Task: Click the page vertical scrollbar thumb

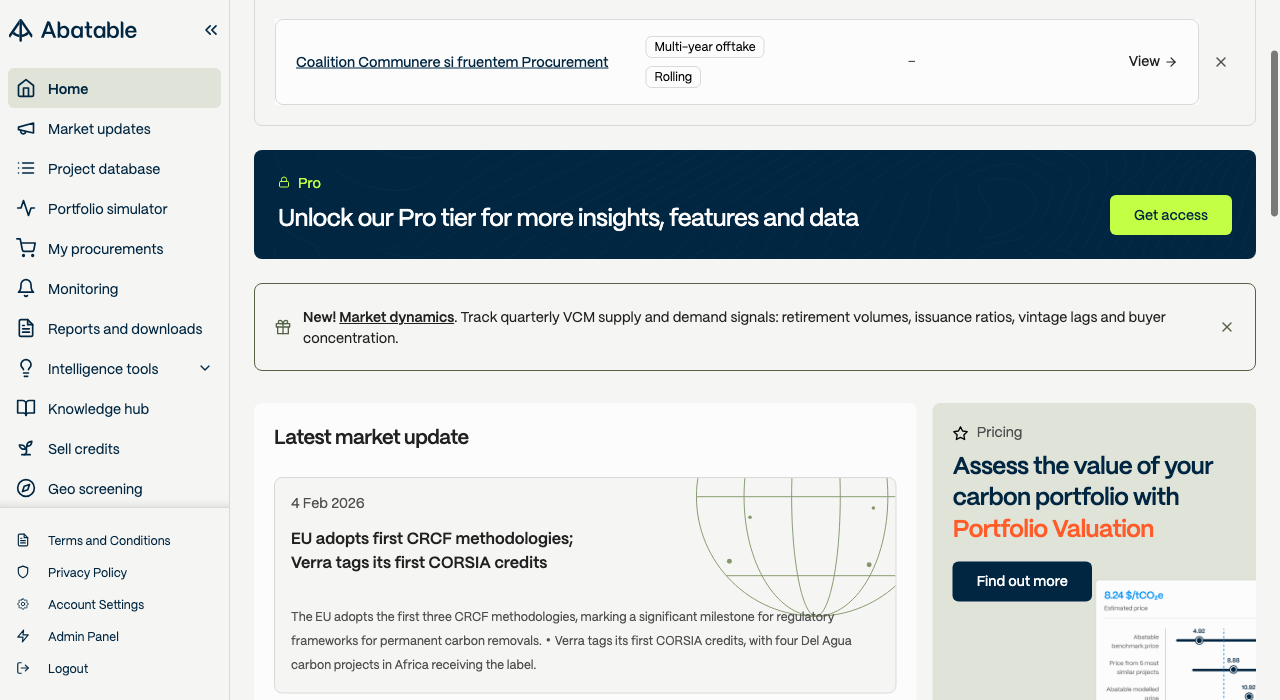Action: point(1274,132)
